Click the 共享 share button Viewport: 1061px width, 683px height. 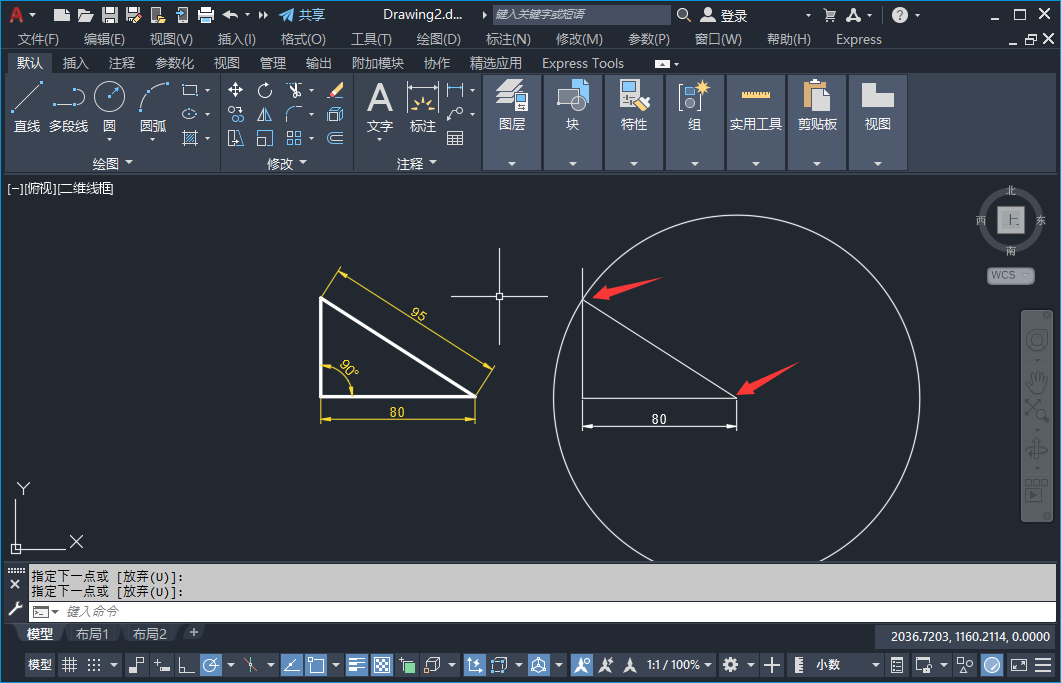coord(302,15)
